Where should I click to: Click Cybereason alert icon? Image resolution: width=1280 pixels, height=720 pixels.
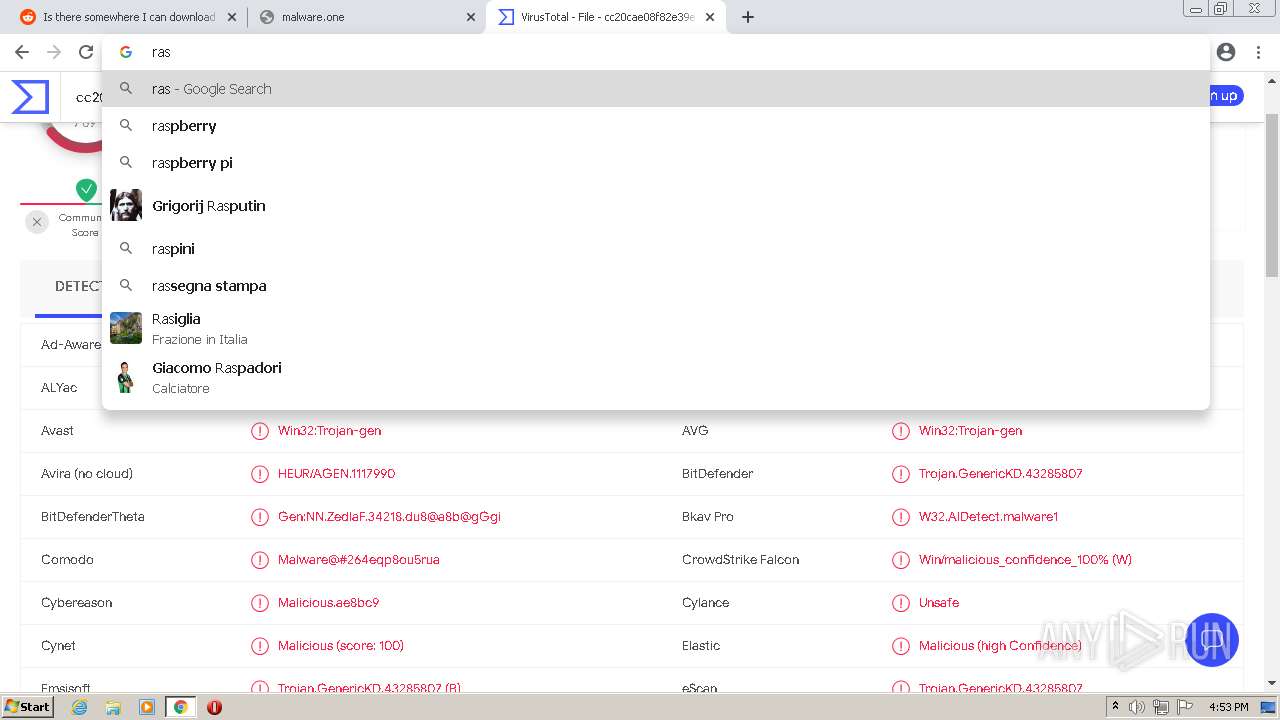tap(260, 603)
